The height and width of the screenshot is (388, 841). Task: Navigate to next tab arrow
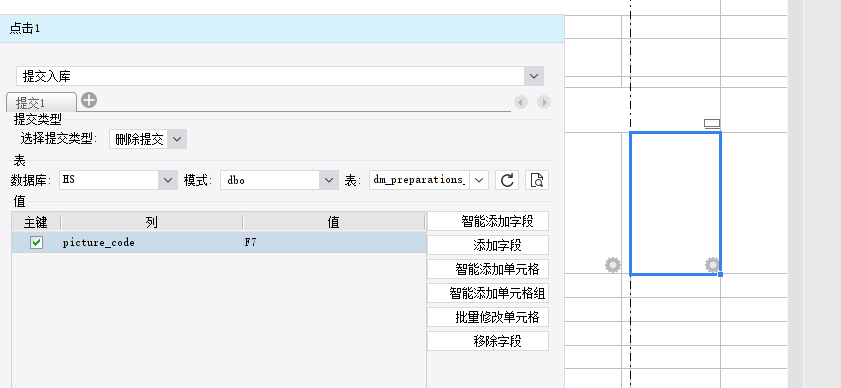click(x=544, y=102)
